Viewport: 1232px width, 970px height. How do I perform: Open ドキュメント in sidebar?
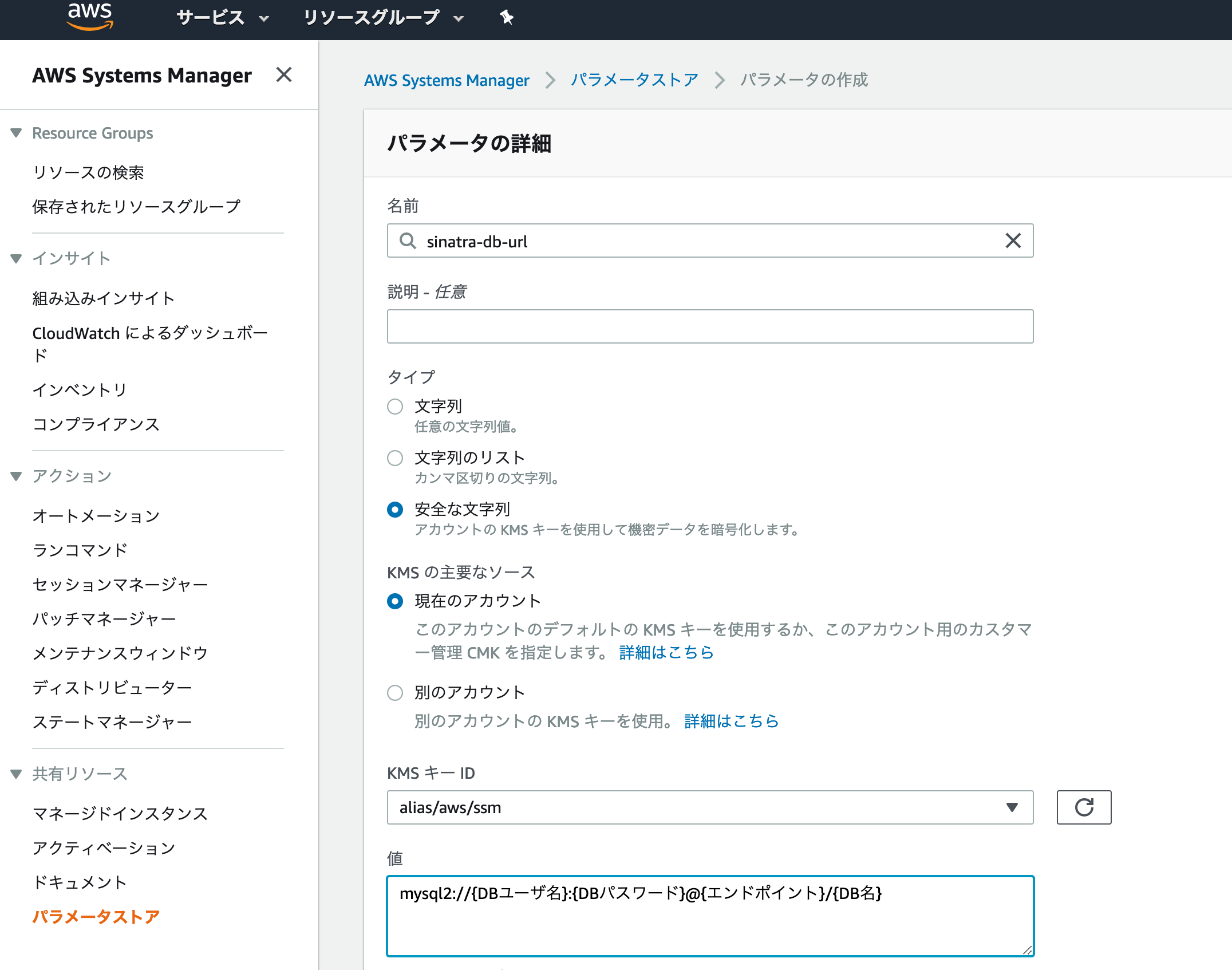[80, 882]
